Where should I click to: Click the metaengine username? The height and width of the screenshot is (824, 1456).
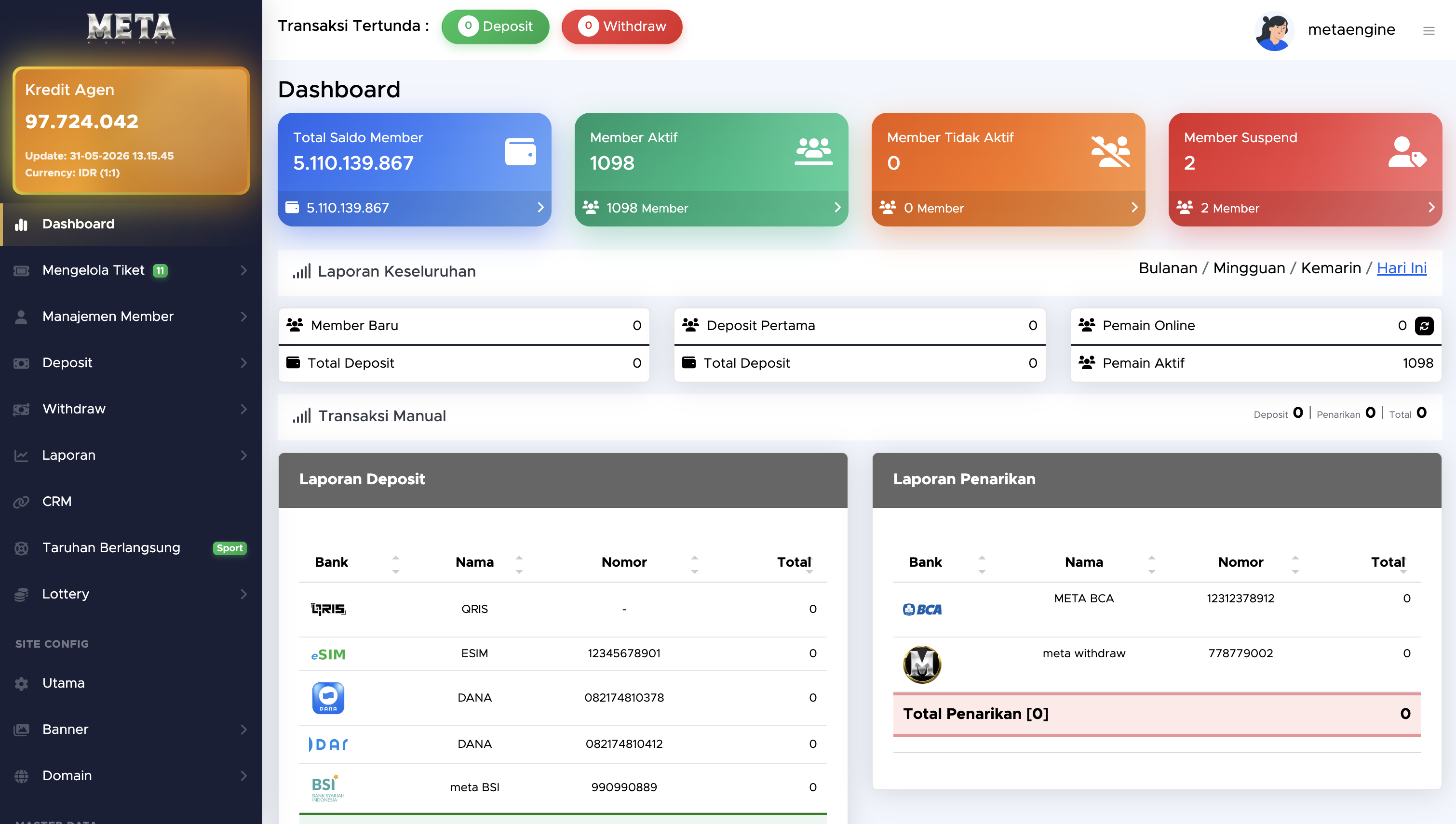click(1351, 30)
